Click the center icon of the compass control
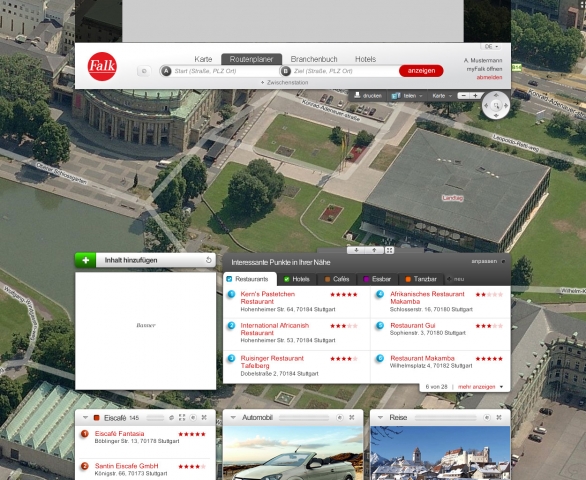The image size is (586, 480). pos(496,106)
